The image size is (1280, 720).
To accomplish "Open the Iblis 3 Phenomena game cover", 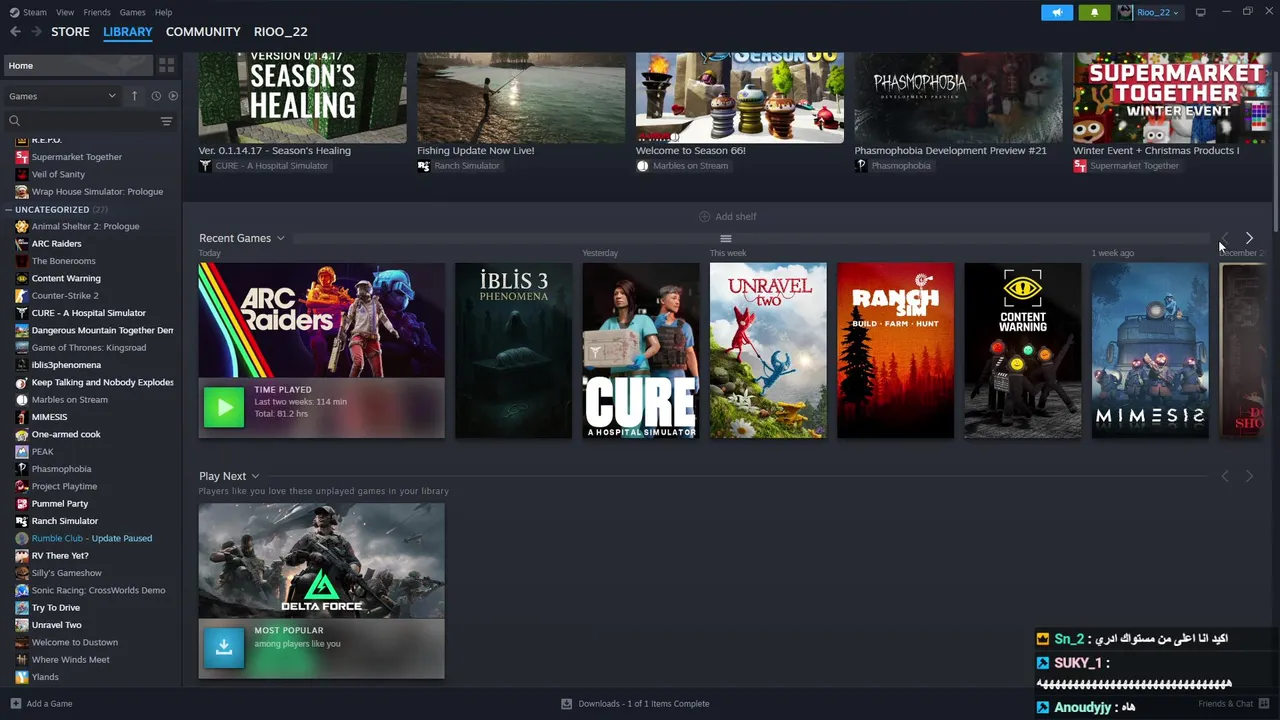I will pyautogui.click(x=514, y=350).
